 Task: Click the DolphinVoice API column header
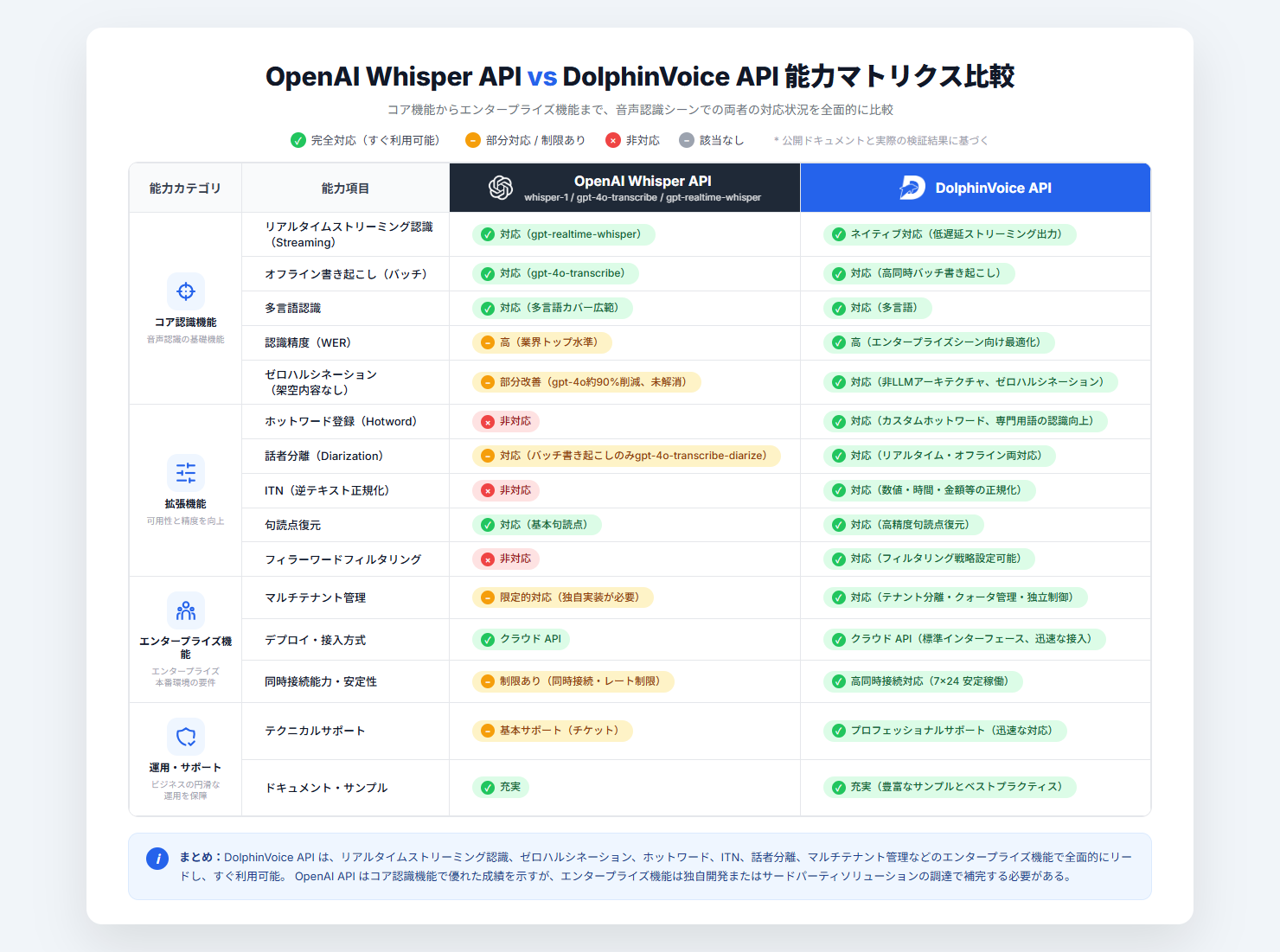[x=976, y=188]
